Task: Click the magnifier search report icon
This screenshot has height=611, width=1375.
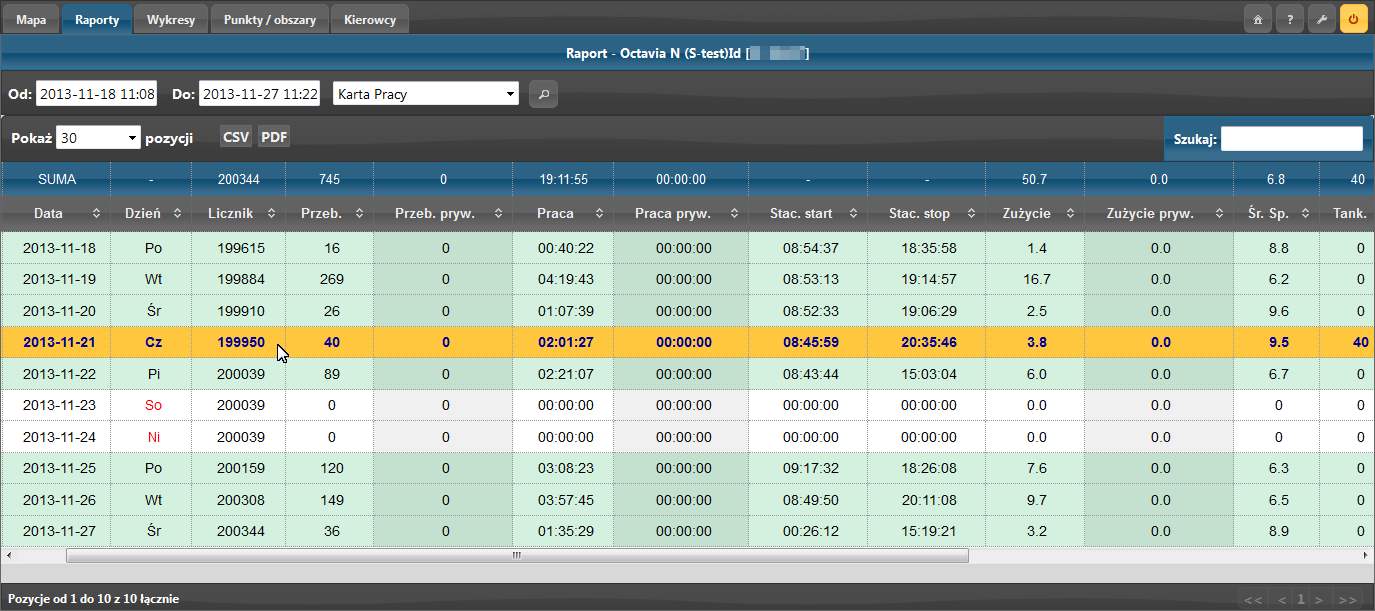Action: click(x=543, y=95)
